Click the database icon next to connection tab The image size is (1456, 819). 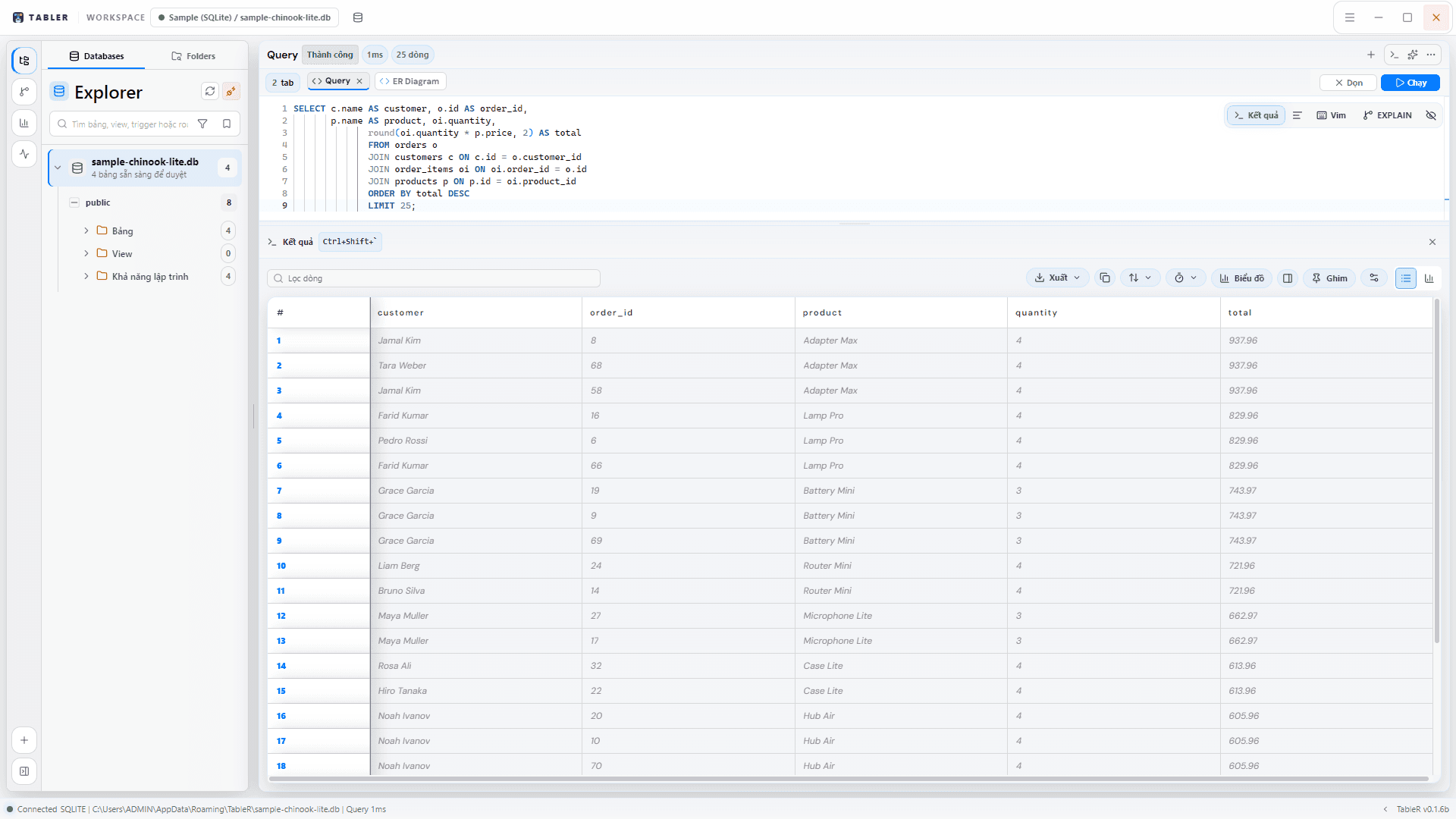pos(358,17)
